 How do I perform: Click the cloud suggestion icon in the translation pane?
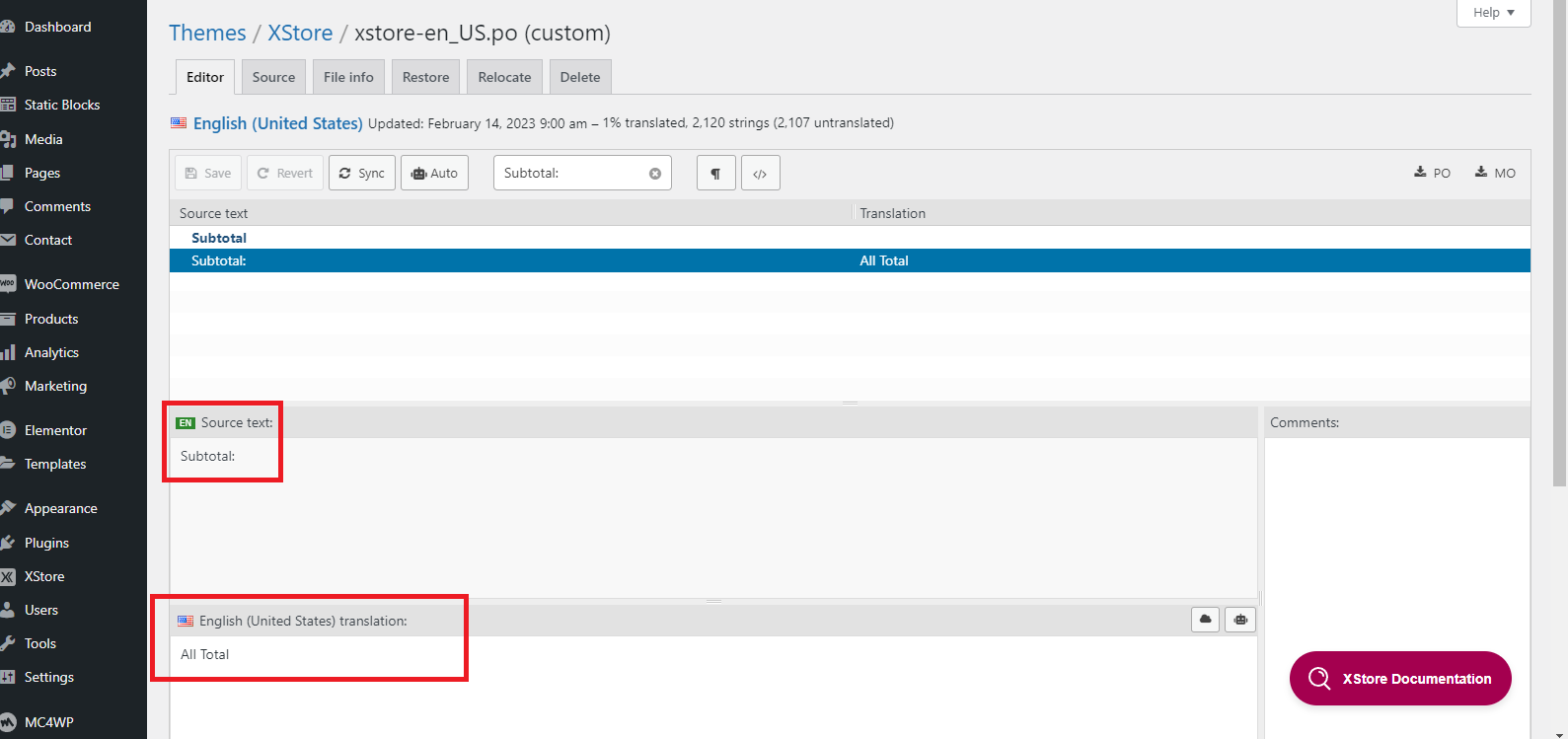[x=1206, y=620]
